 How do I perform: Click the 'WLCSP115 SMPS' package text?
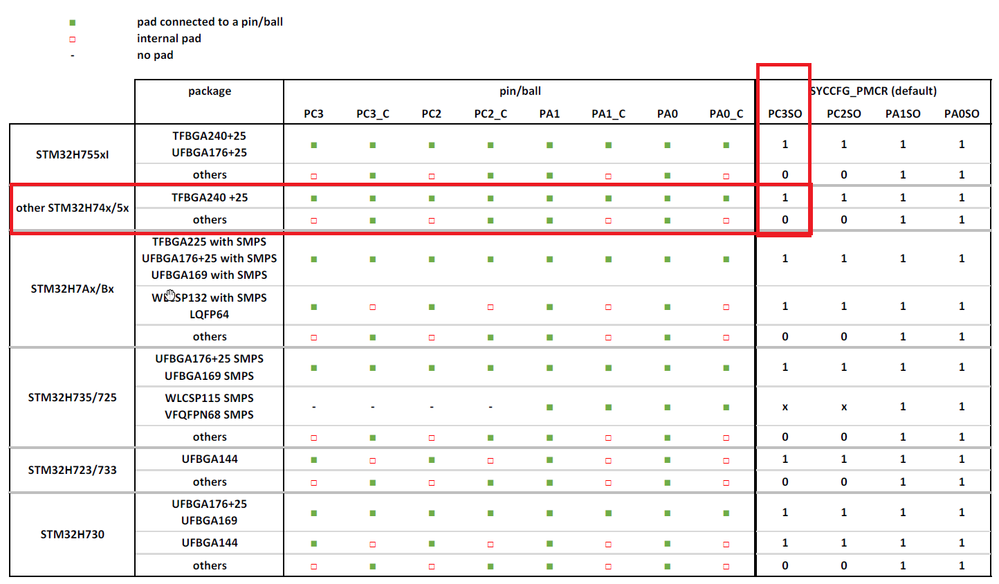[209, 398]
